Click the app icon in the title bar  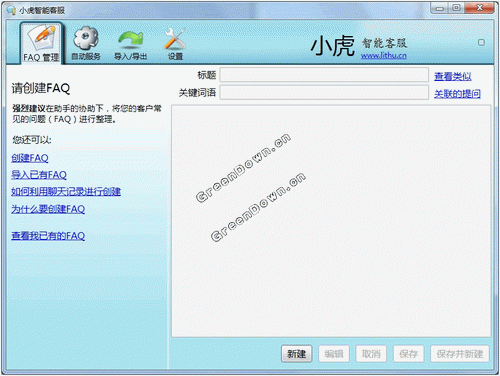coord(11,10)
